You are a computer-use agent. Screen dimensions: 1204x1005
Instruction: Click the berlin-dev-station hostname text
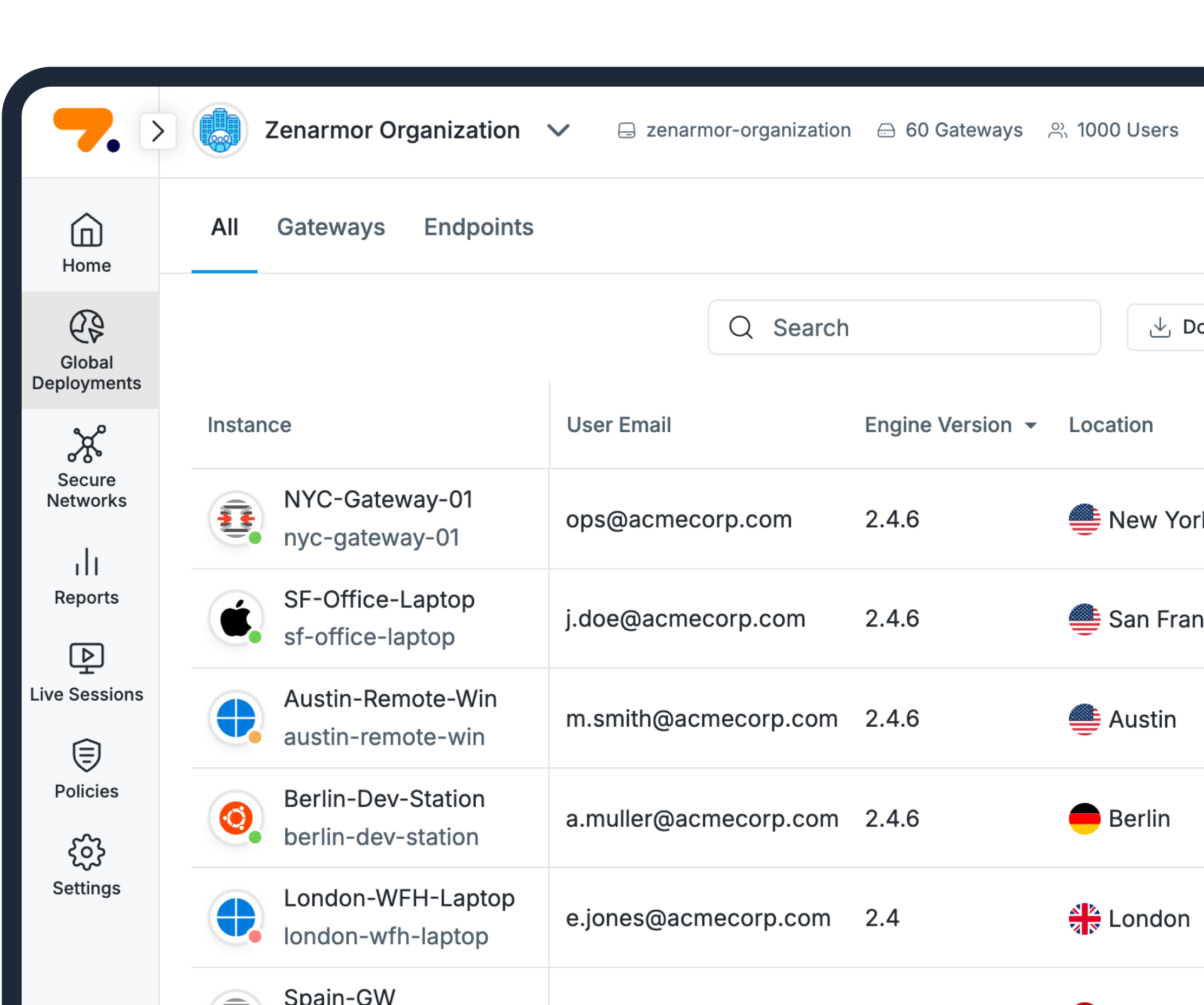pos(381,837)
